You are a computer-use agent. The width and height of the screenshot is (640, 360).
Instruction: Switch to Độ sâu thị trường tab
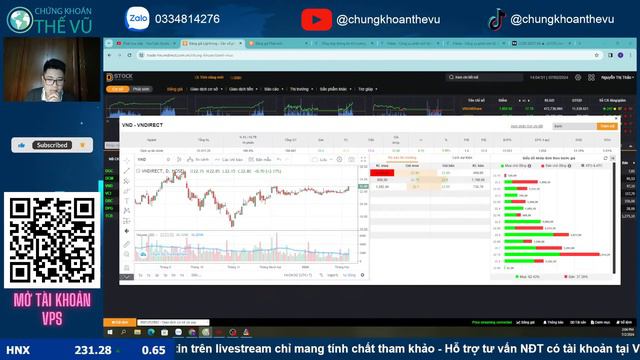point(402,158)
